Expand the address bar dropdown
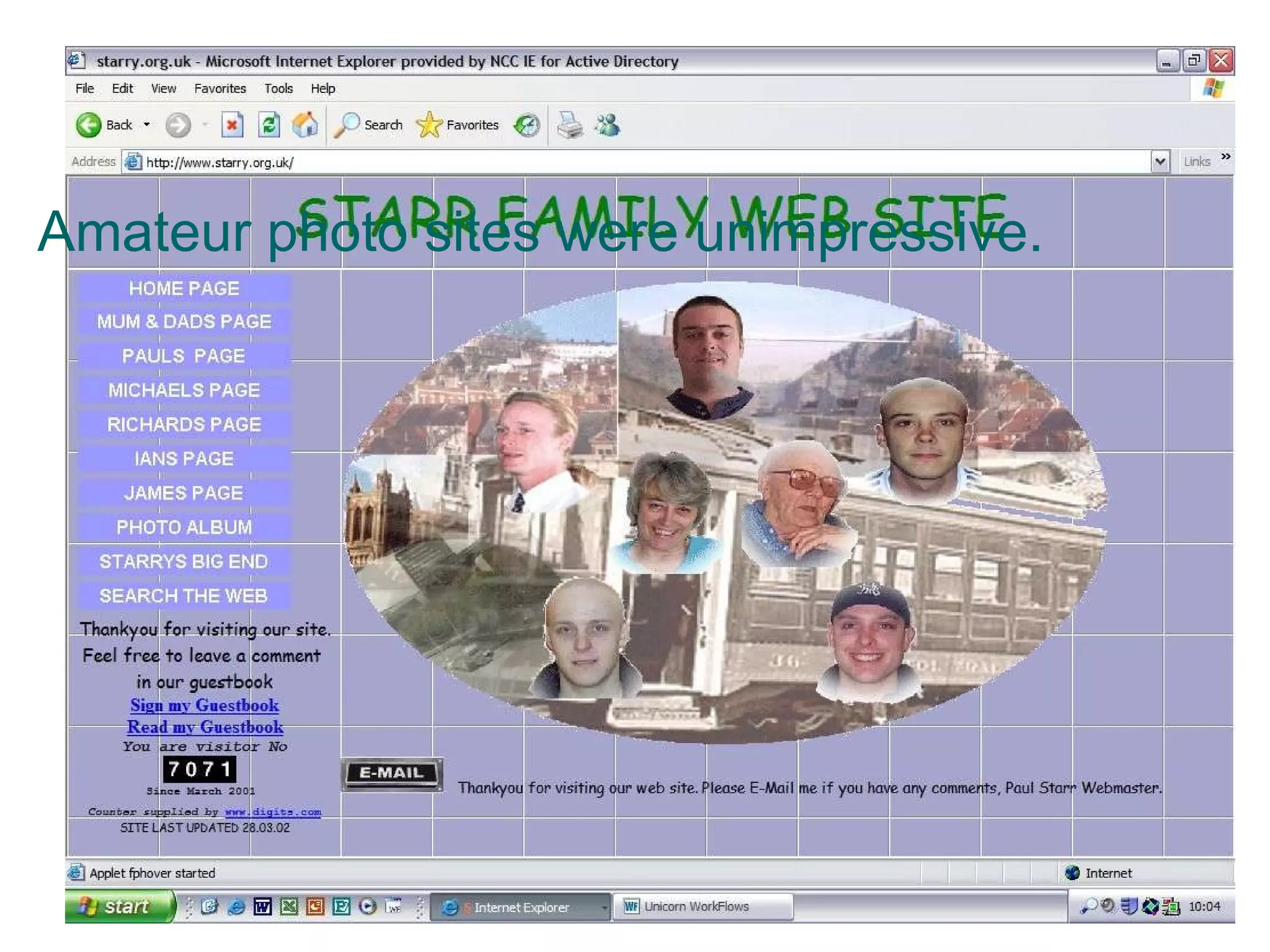 (1160, 162)
